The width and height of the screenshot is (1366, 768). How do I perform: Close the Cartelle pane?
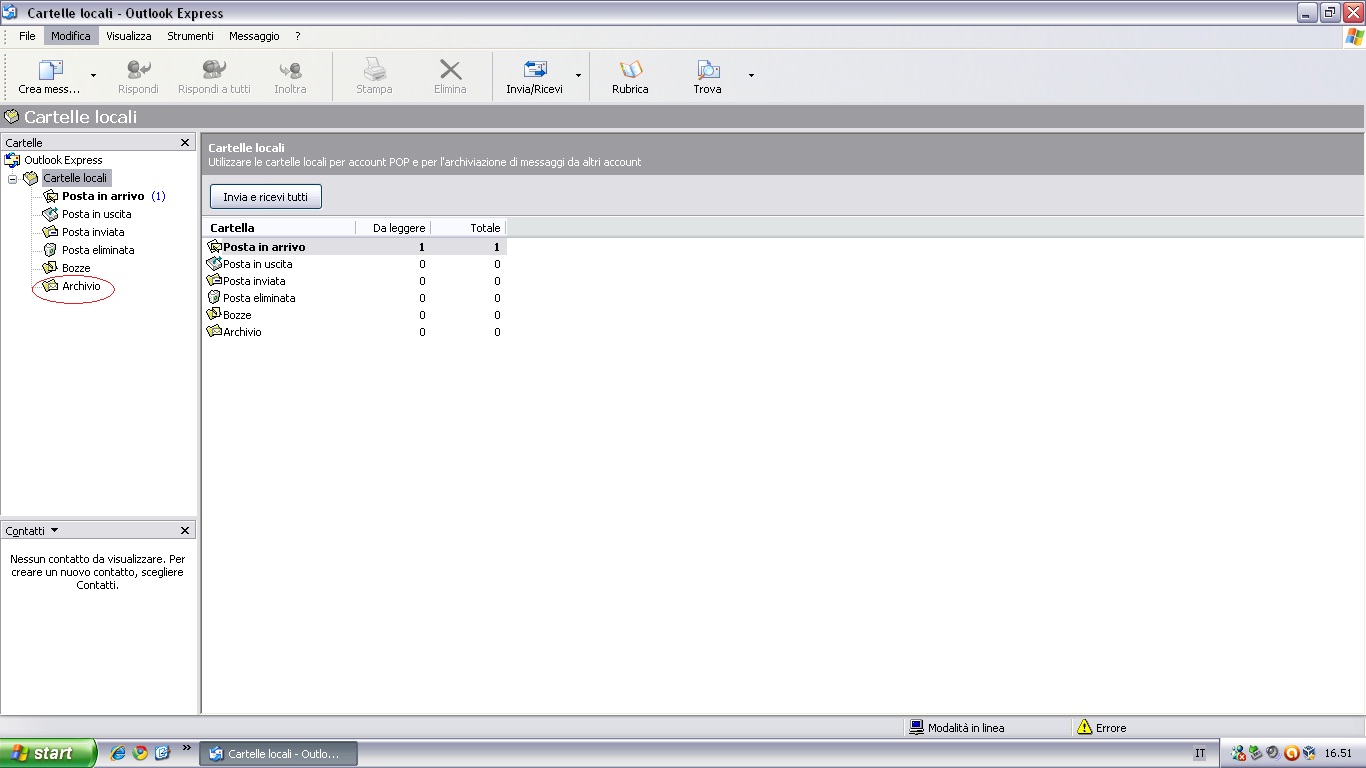click(185, 143)
